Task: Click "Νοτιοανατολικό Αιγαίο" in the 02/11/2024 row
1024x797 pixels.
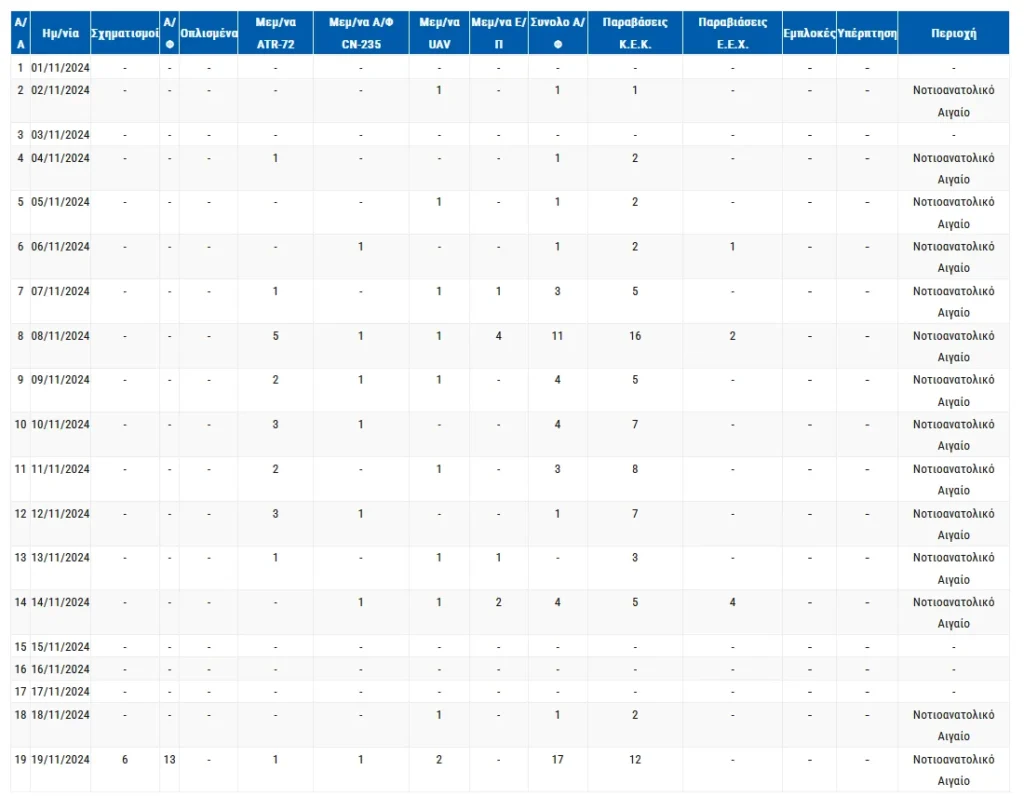Action: (953, 101)
